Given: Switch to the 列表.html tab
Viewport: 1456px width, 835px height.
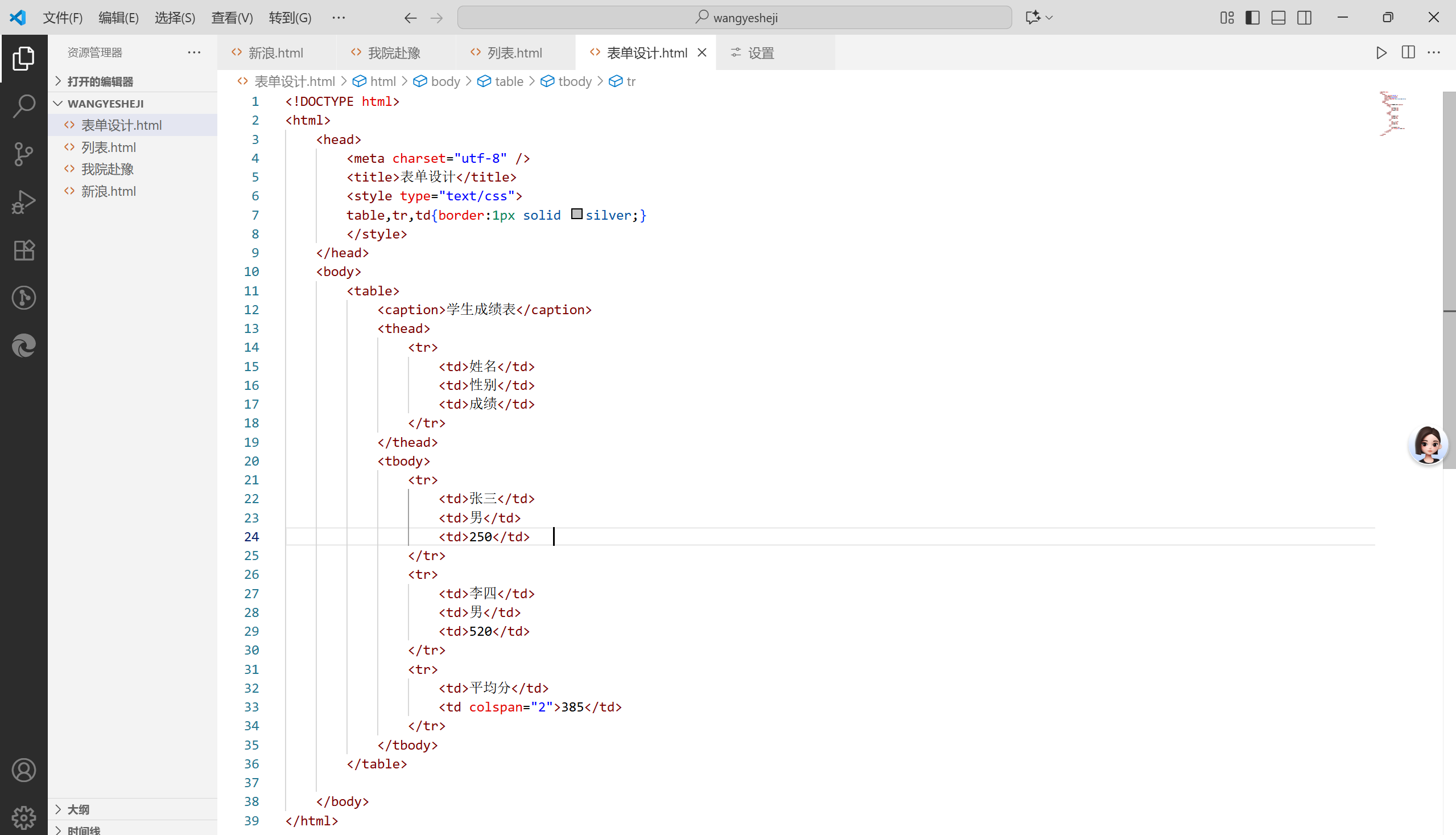Looking at the screenshot, I should [514, 53].
